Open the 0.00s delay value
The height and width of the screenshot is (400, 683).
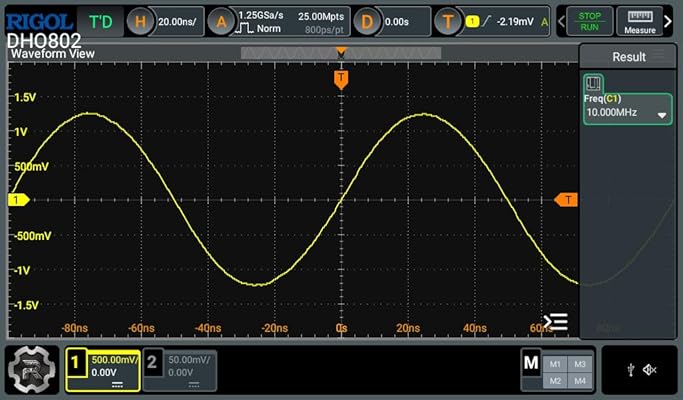[396, 22]
